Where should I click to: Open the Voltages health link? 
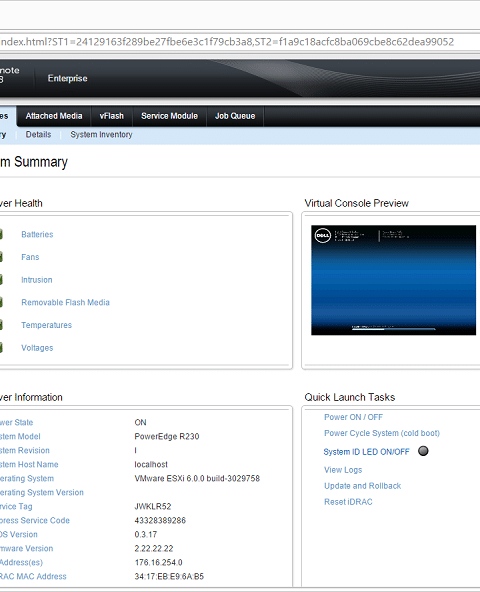[x=37, y=348]
